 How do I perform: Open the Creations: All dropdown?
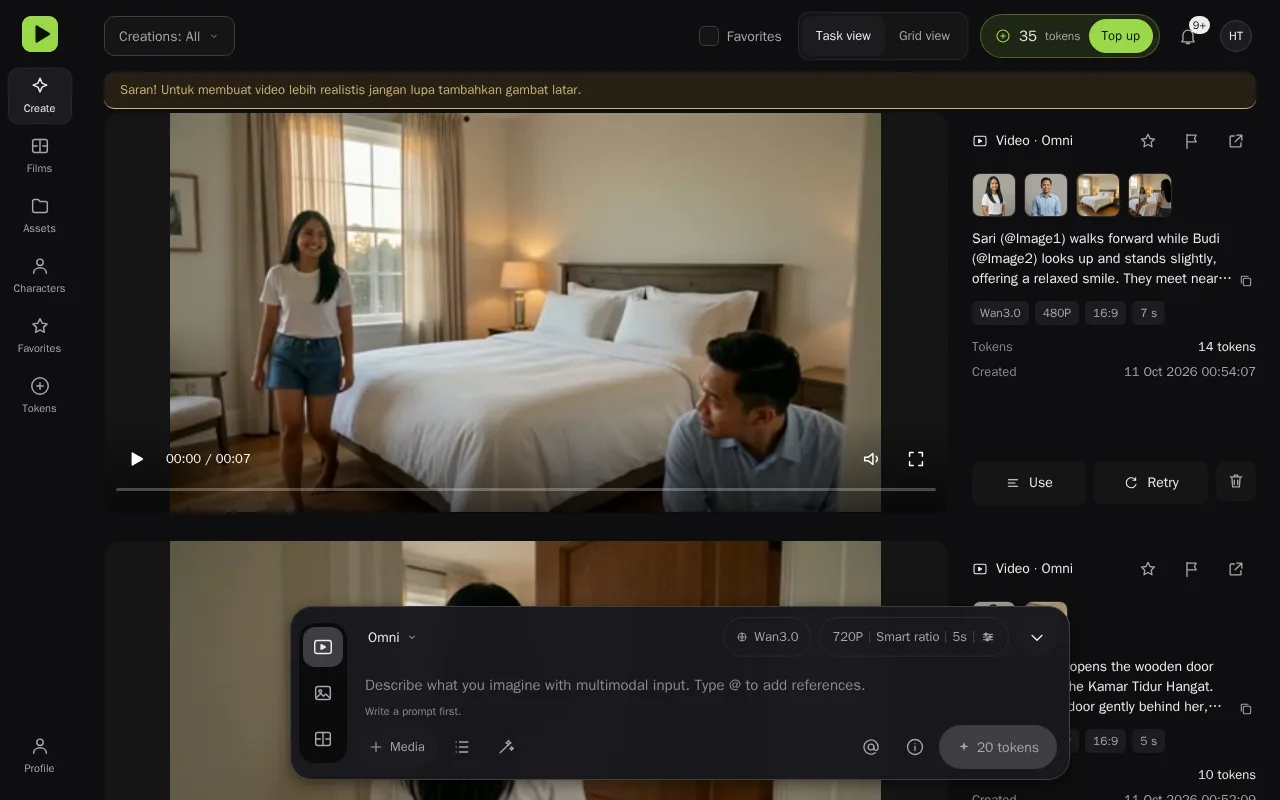169,36
